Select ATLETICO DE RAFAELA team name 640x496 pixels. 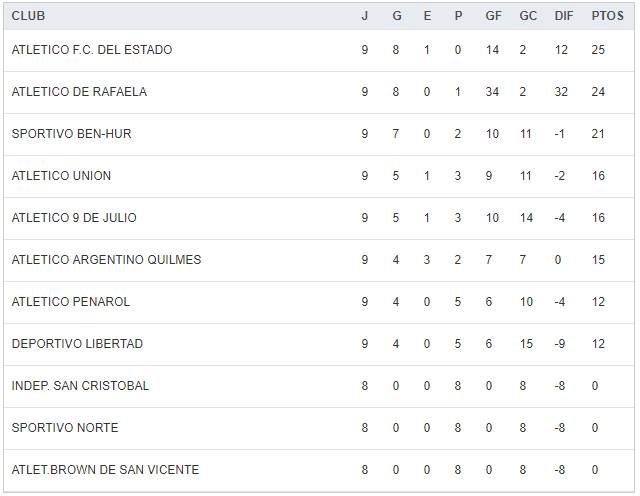click(x=79, y=92)
